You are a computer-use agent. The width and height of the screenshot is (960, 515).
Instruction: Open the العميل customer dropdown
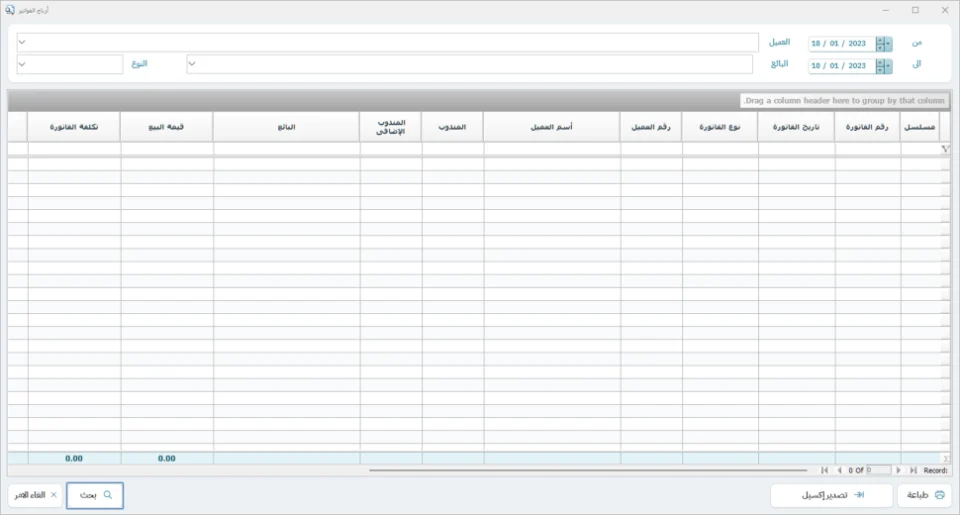tap(22, 42)
